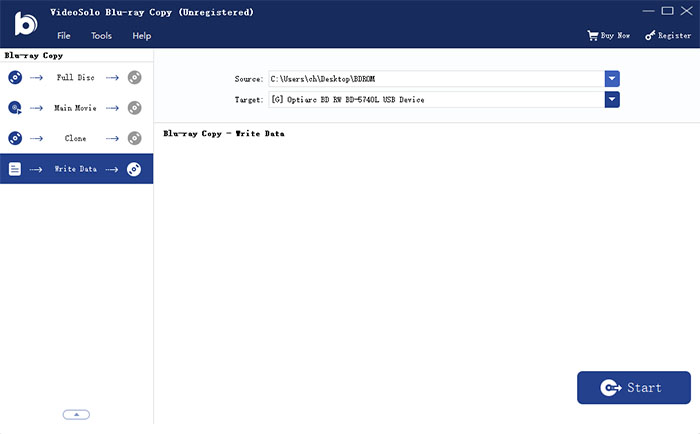The image size is (700, 434).
Task: Click the Source path field
Action: point(437,79)
